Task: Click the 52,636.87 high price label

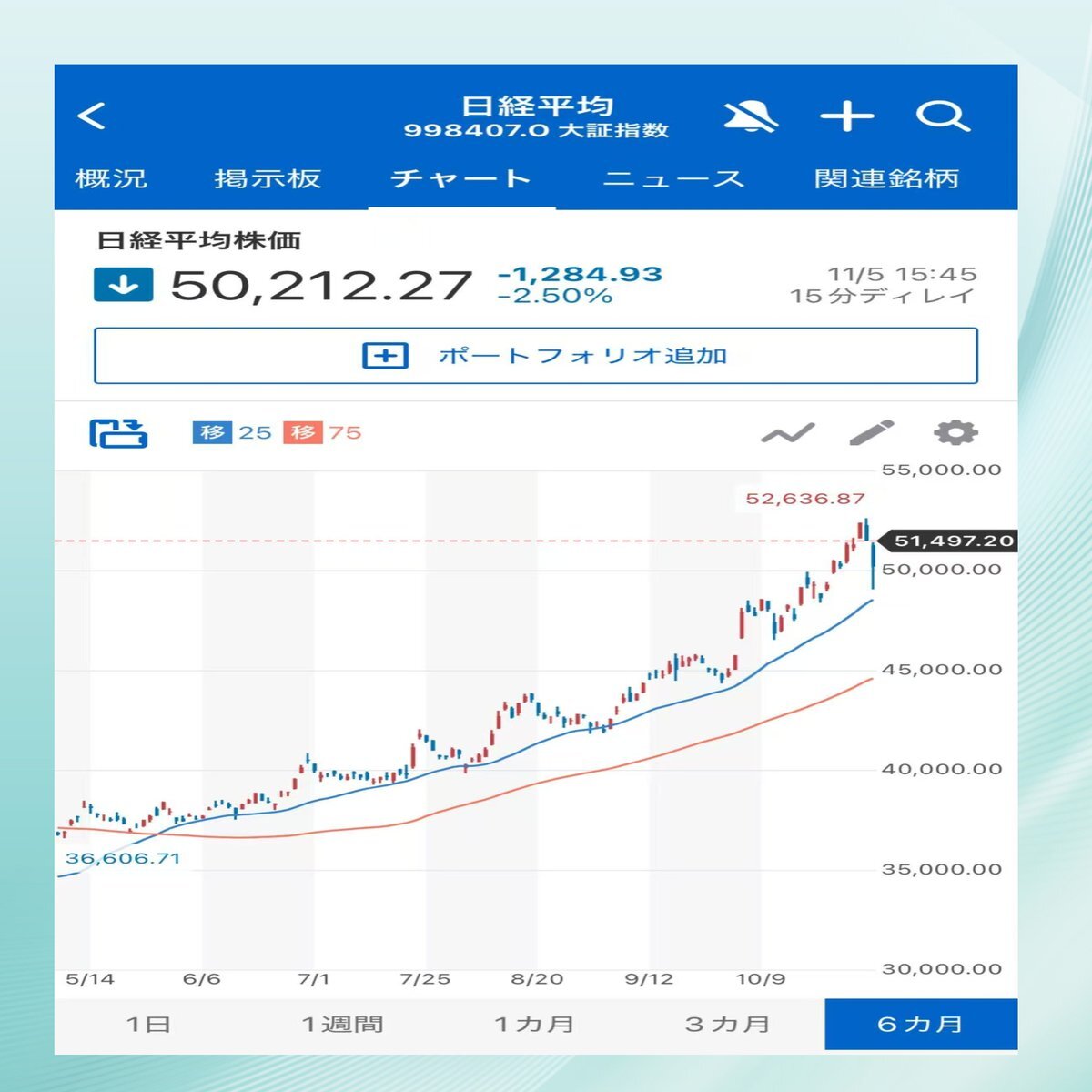Action: tap(805, 499)
